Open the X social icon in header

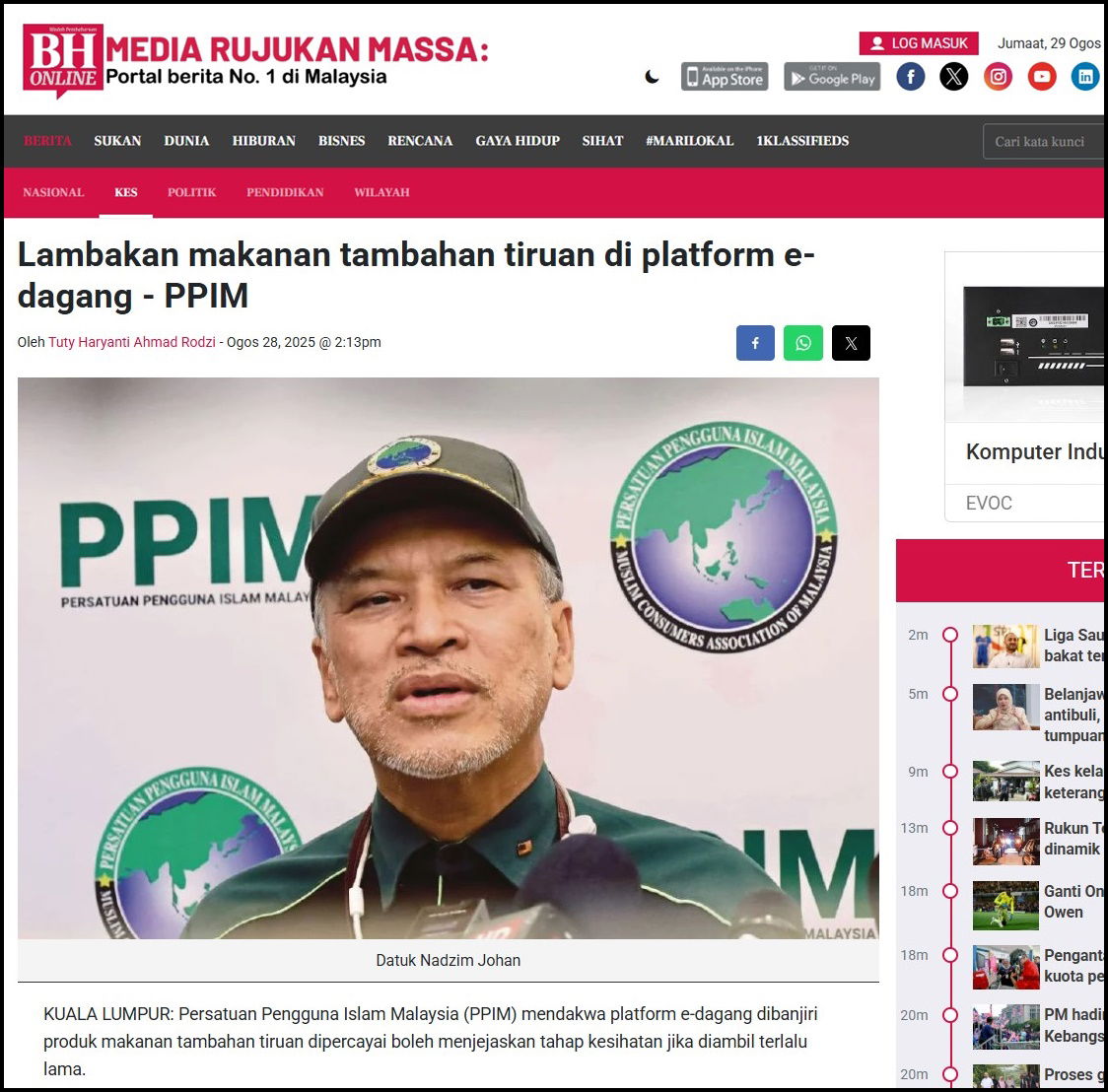point(953,76)
